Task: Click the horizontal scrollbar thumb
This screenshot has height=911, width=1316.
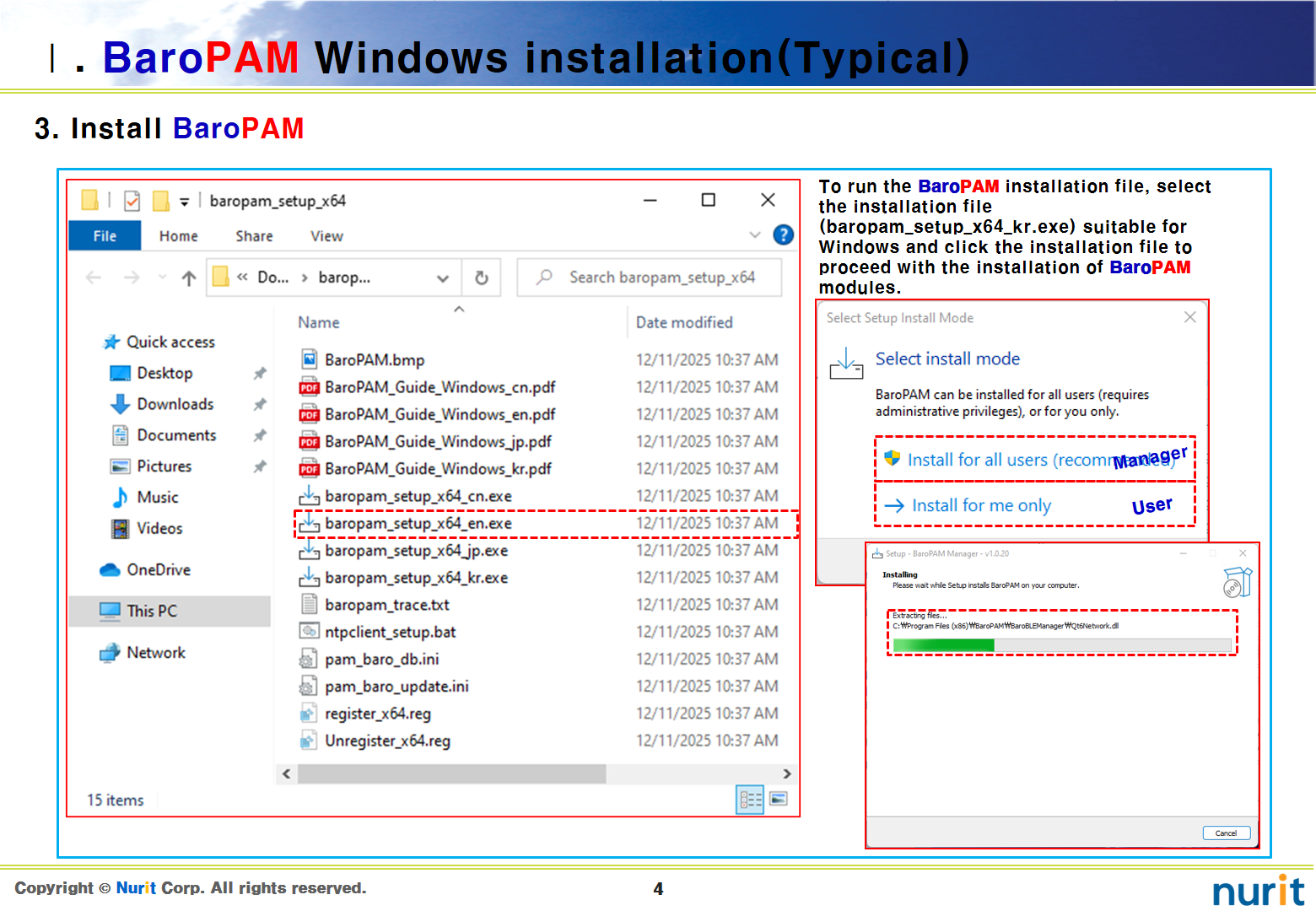Action: coord(451,774)
